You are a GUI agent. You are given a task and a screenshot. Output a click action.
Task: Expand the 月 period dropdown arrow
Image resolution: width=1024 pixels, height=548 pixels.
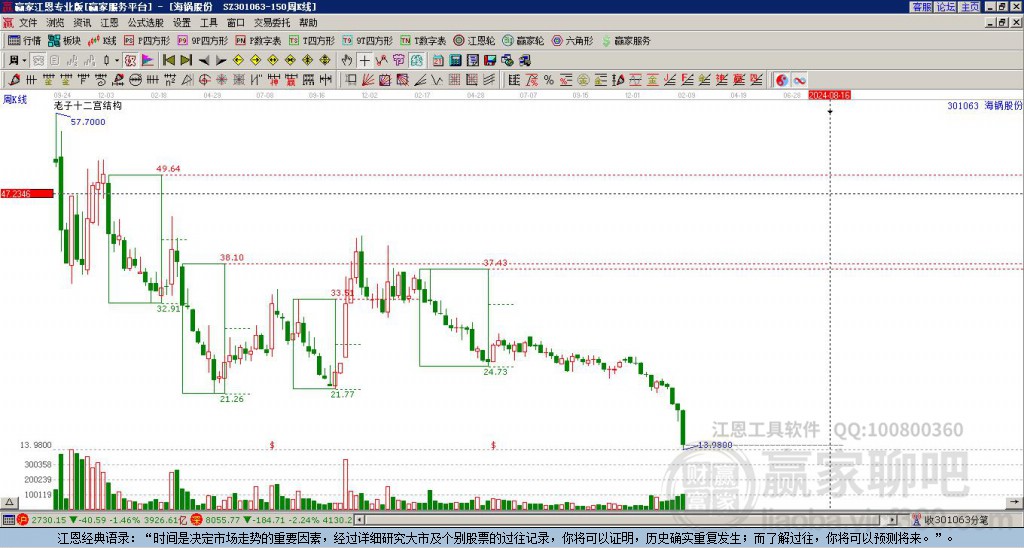pyautogui.click(x=24, y=61)
